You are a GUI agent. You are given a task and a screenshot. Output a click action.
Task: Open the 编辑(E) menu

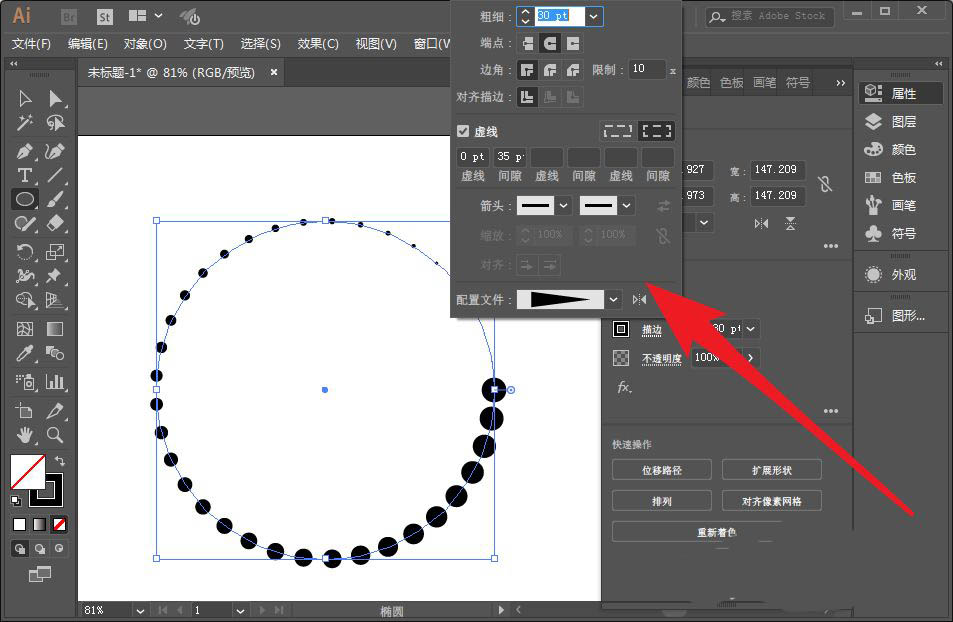(x=88, y=44)
